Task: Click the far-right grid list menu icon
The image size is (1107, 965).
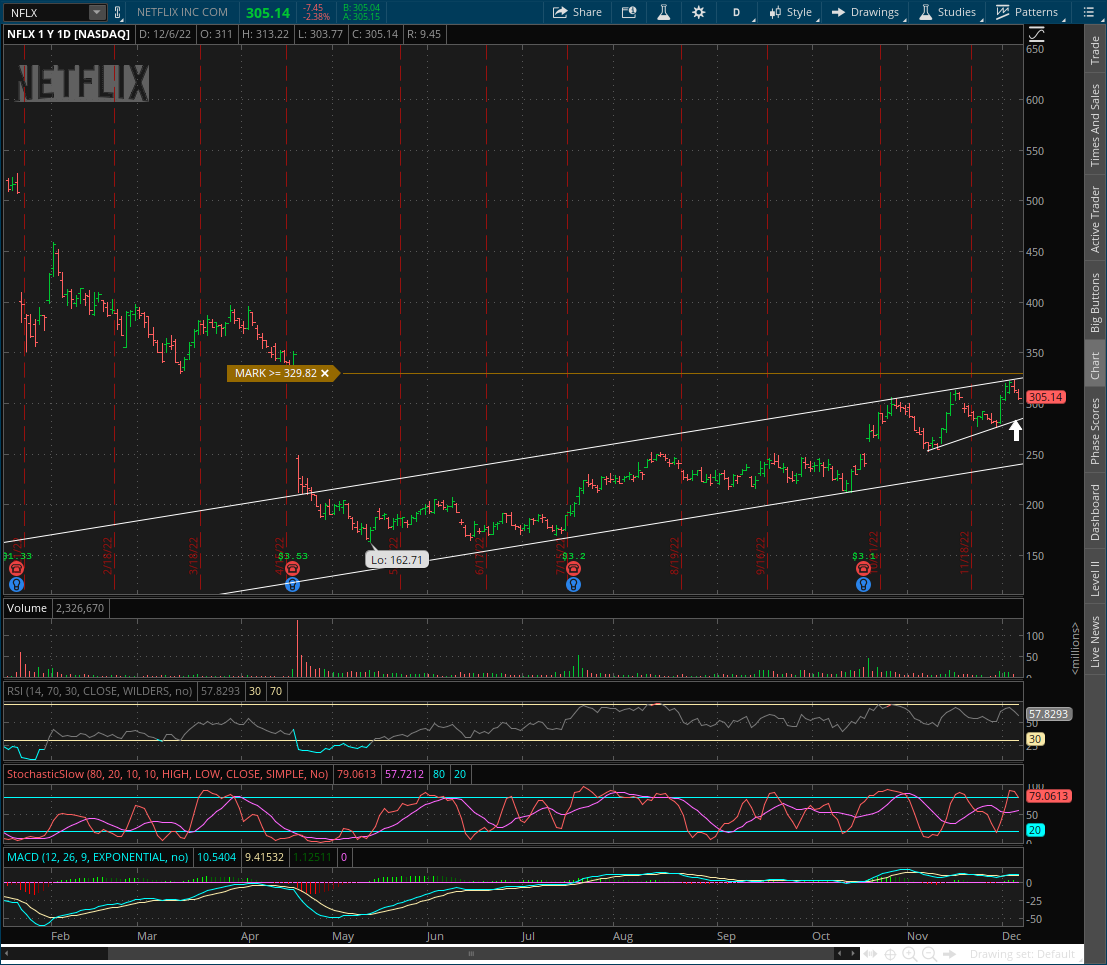Action: 1088,12
